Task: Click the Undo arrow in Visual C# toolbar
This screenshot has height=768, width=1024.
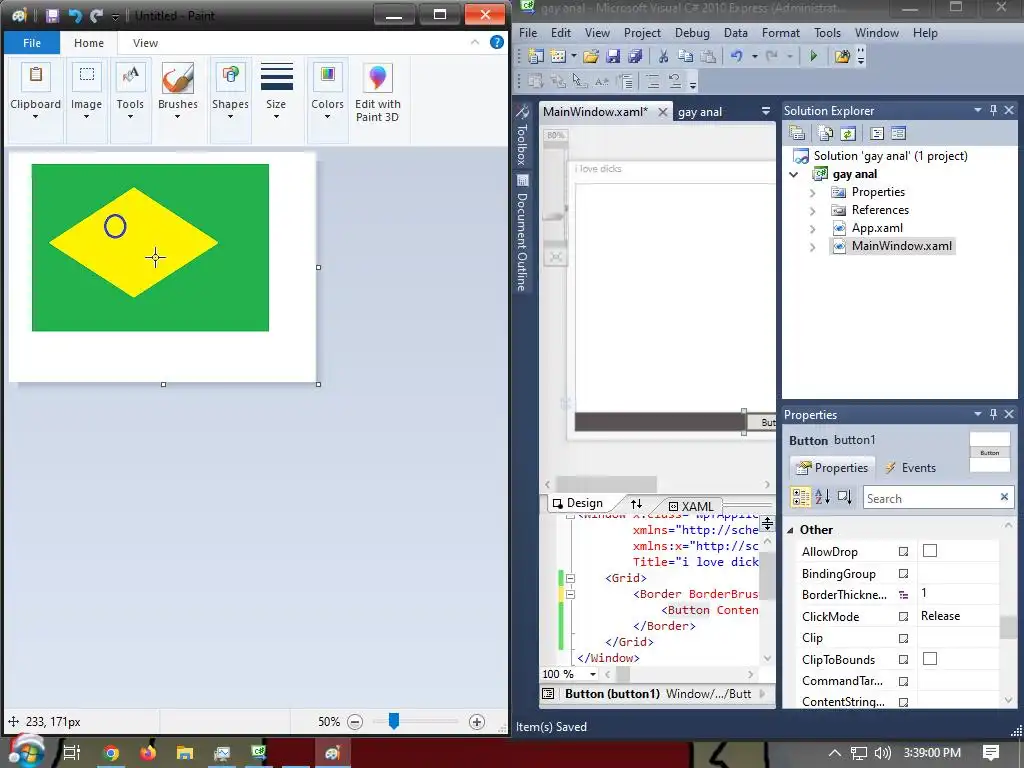Action: point(737,56)
